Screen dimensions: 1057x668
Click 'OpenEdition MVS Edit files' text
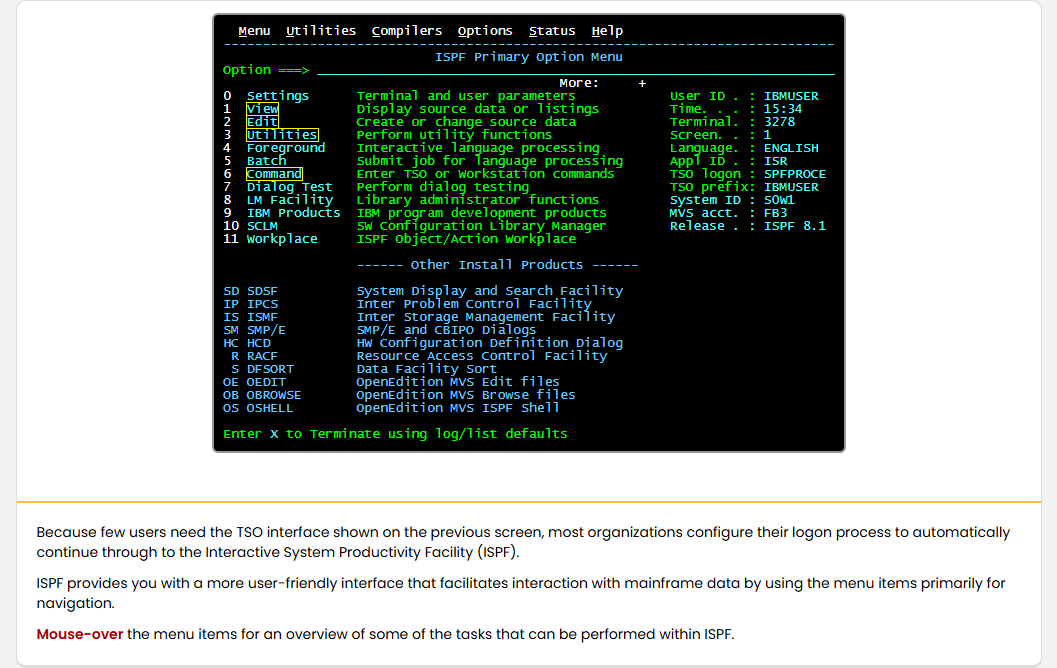[x=458, y=382]
